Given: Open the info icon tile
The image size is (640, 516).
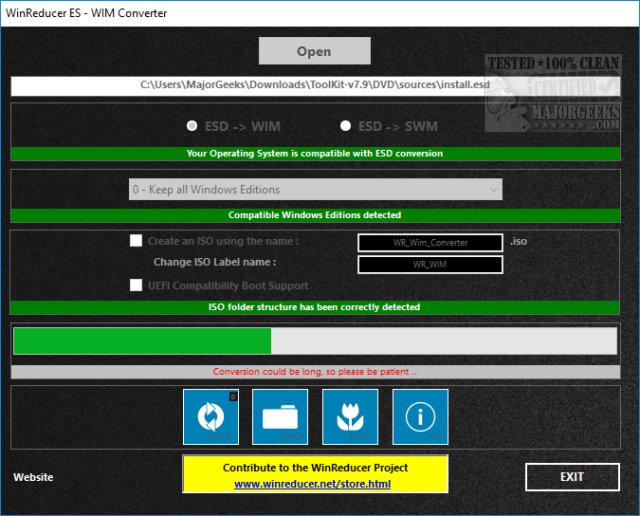Looking at the screenshot, I should tap(420, 417).
